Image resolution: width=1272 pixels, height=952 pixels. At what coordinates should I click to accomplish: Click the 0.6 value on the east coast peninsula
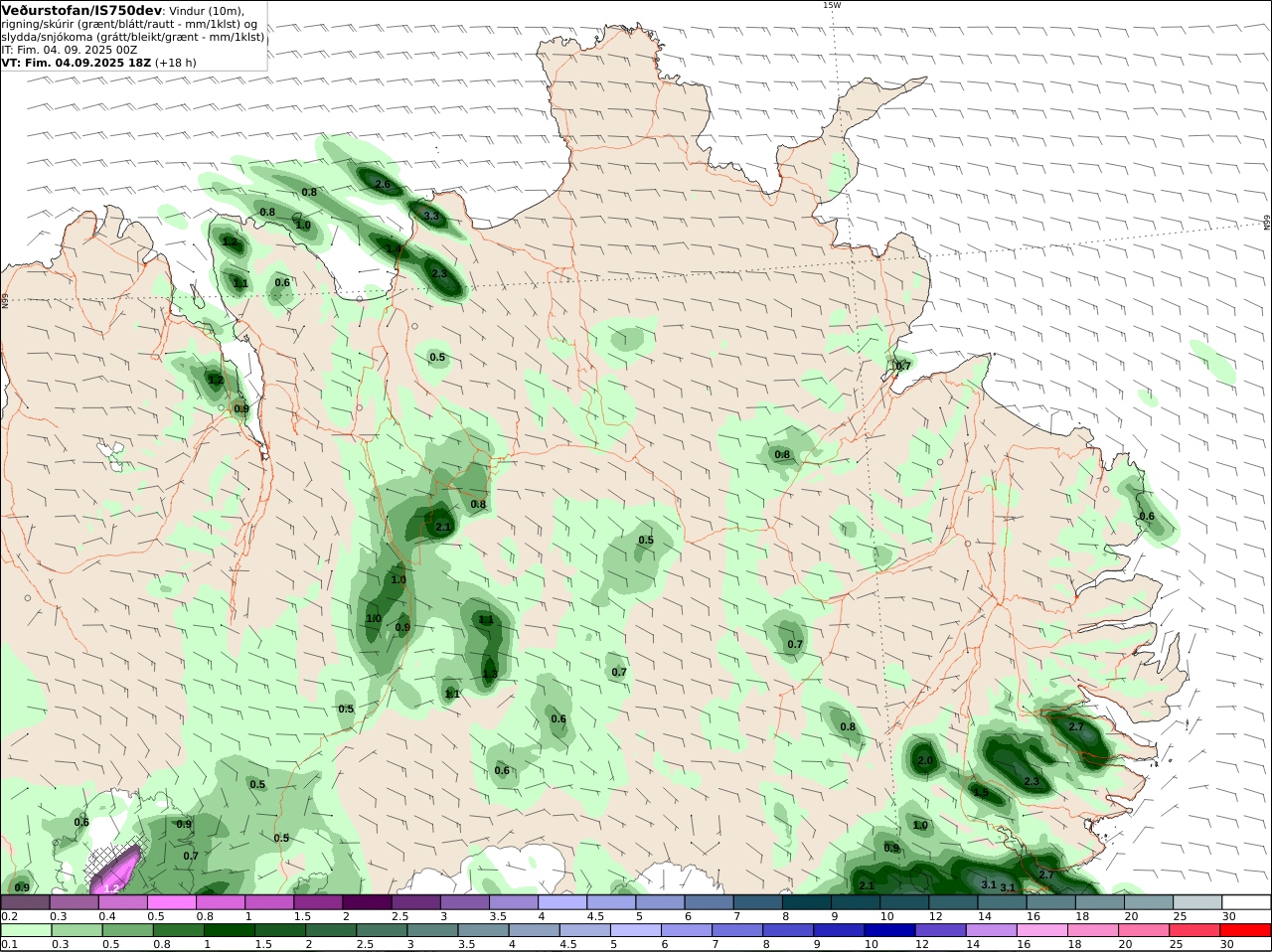click(x=1147, y=517)
